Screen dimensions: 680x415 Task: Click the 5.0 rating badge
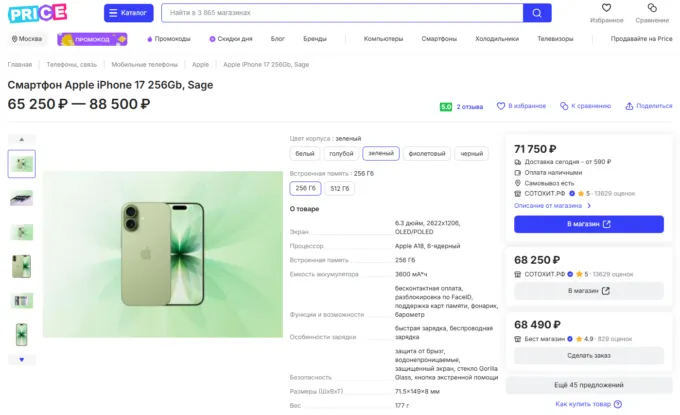coord(446,107)
